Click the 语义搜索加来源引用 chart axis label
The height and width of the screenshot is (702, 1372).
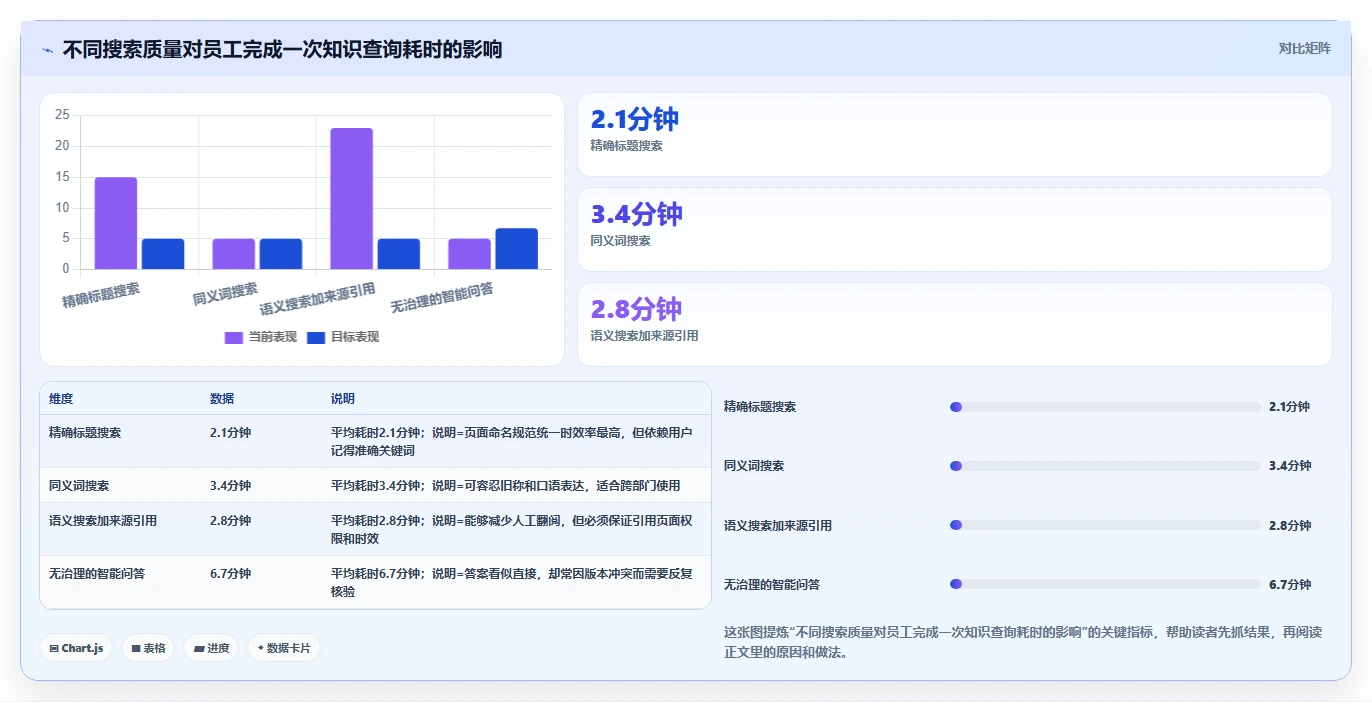pyautogui.click(x=318, y=299)
